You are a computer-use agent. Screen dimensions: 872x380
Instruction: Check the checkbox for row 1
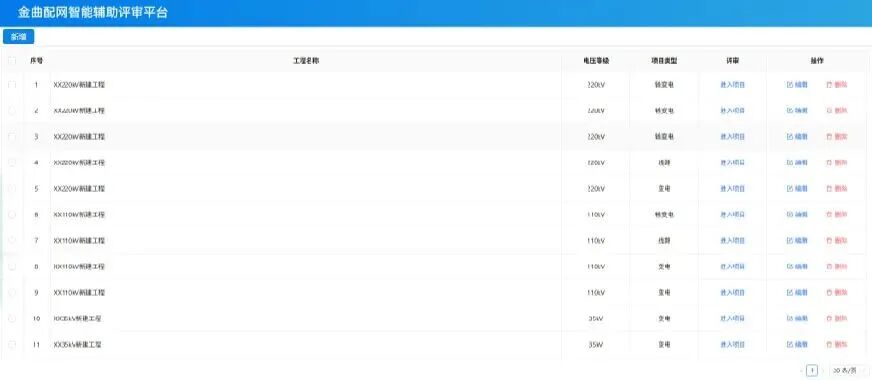click(x=12, y=85)
